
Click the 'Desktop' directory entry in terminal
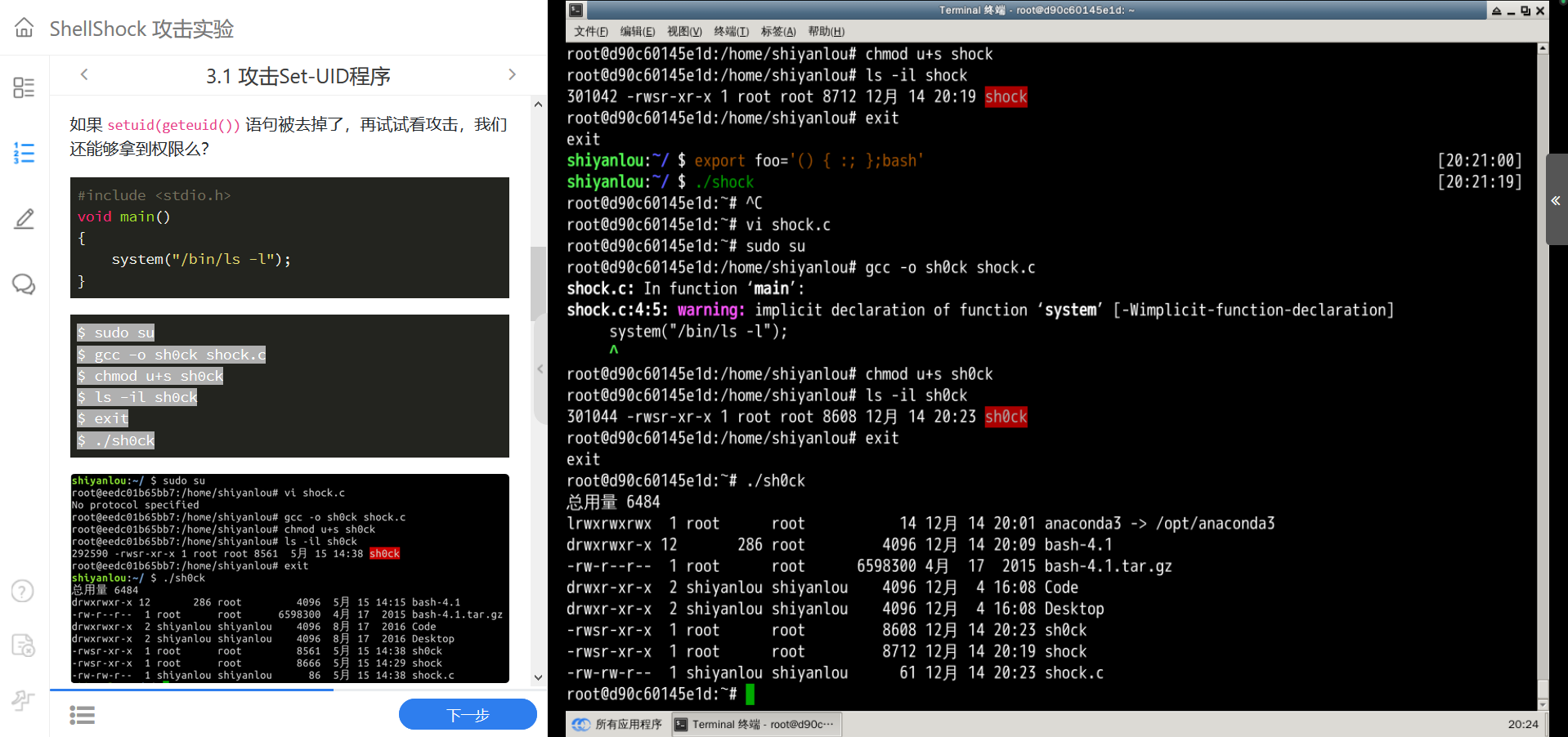(x=1073, y=609)
